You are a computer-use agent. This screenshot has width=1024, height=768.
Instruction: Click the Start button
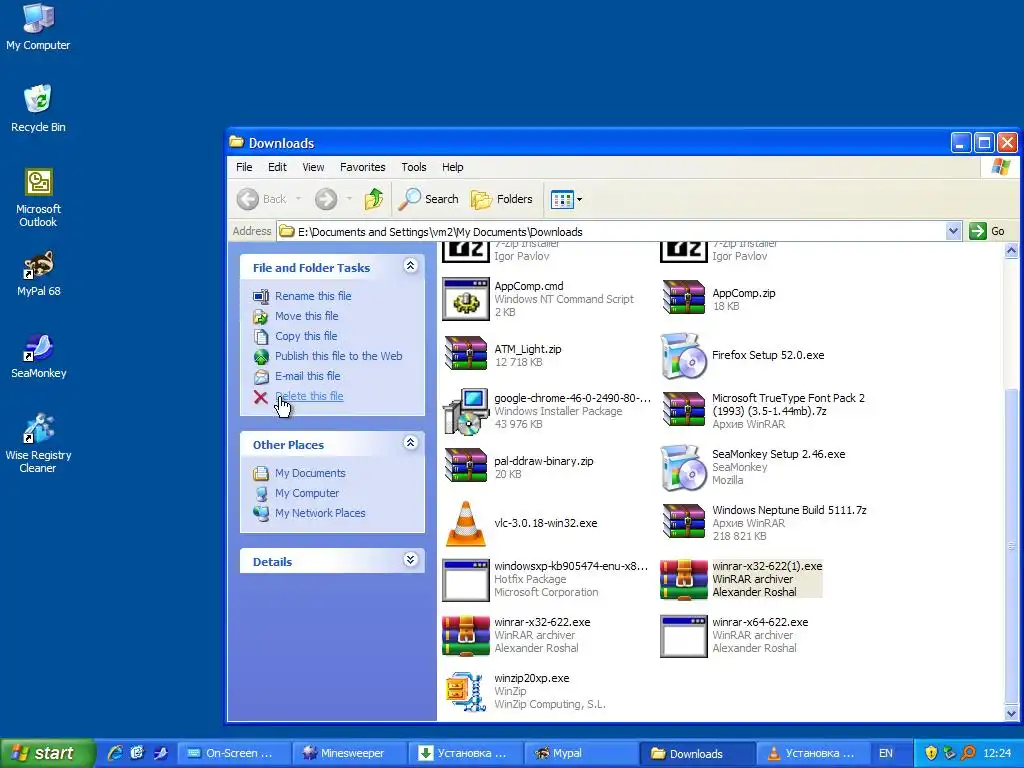(x=47, y=753)
